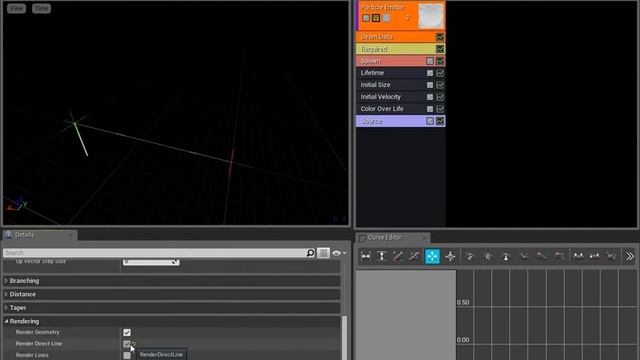Screen dimensions: 640x360
Task: Select the Lifetime module row
Action: 400,73
